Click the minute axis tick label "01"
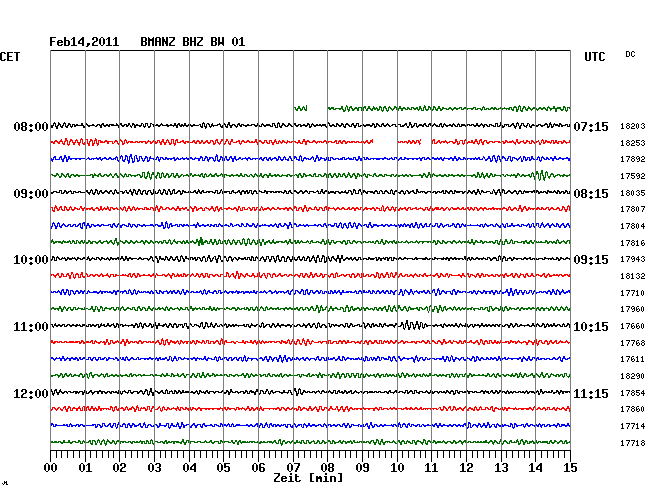Viewport: 650px width, 494px height. [x=85, y=468]
